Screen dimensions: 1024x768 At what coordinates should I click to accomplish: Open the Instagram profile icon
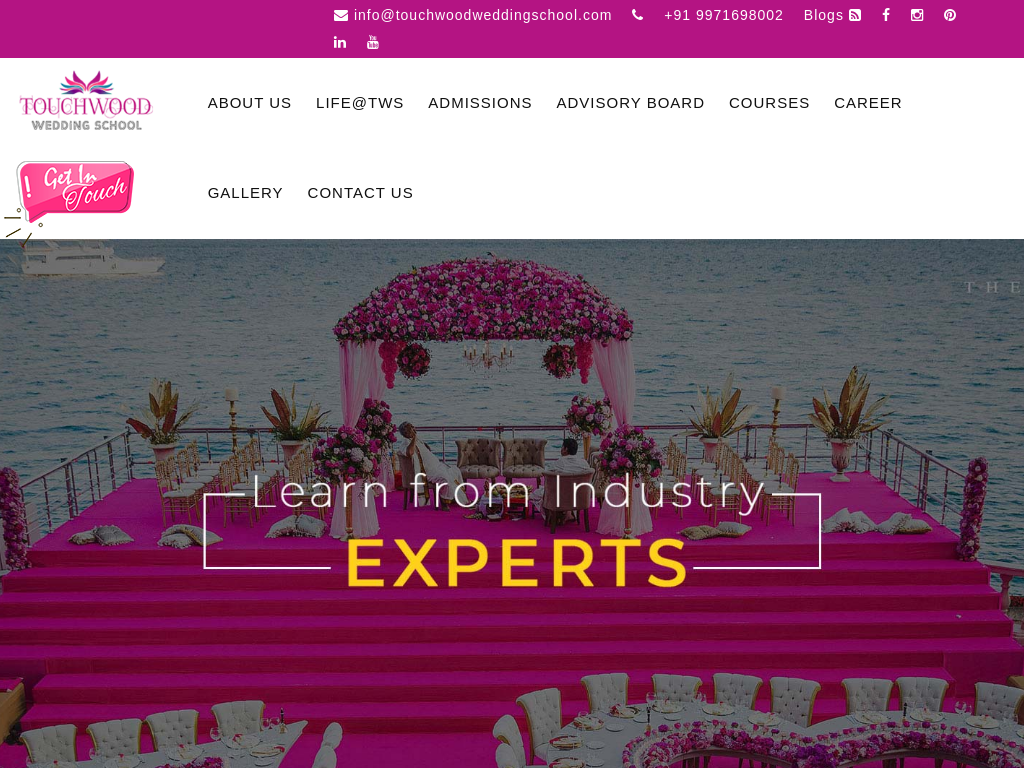[x=917, y=15]
